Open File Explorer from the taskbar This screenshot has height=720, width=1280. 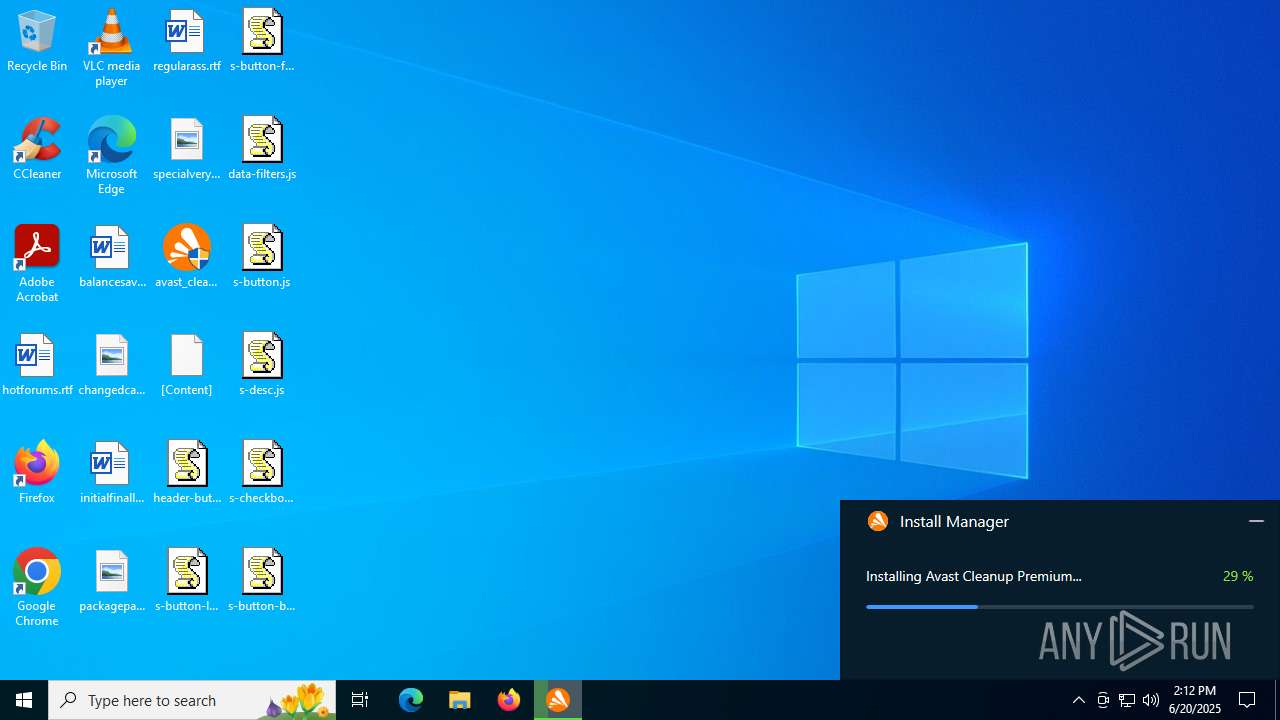460,700
